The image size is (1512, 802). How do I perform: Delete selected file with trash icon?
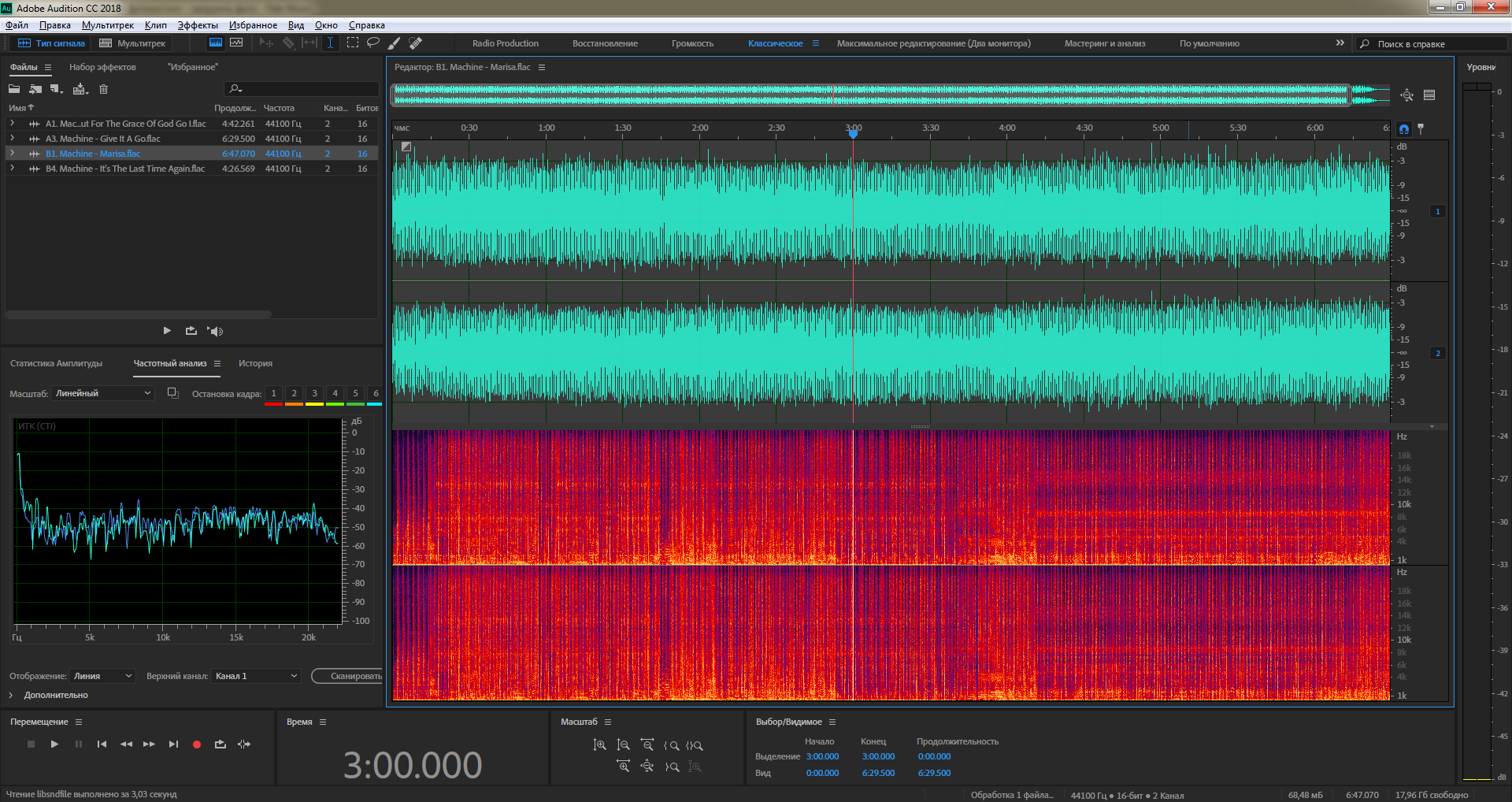103,89
